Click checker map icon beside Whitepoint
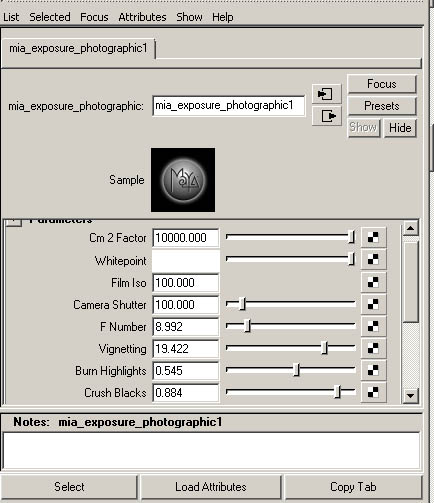 click(373, 260)
